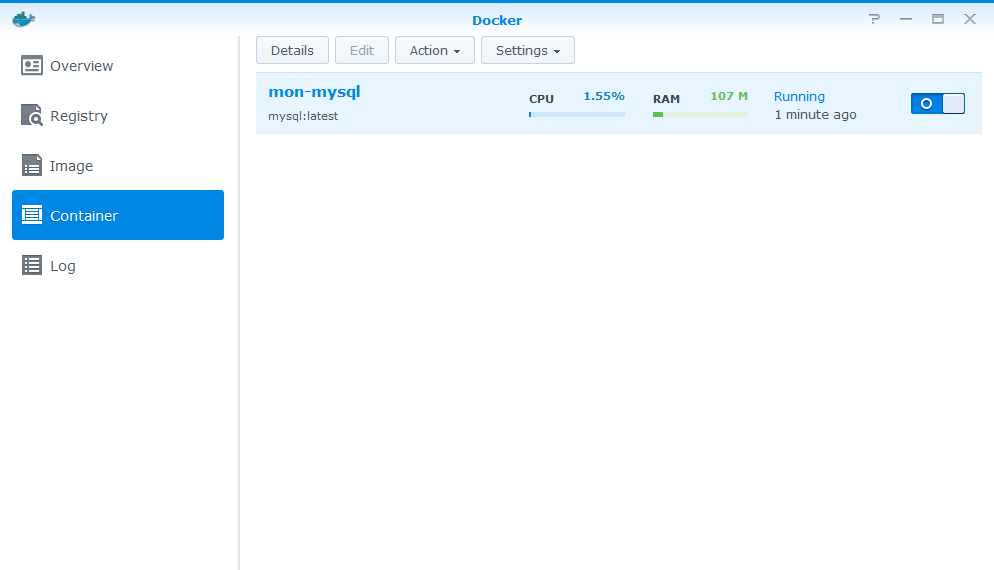Viewport: 994px width, 570px height.
Task: Click the mysql:latest image label
Action: [303, 116]
